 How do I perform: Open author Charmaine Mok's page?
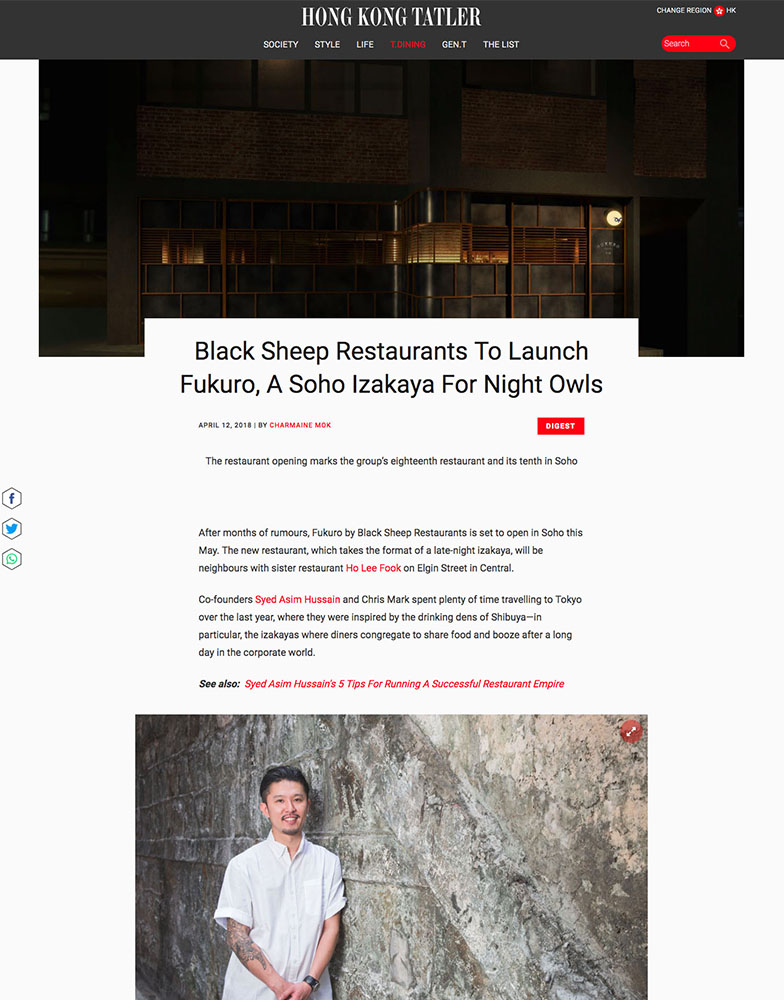tap(300, 425)
